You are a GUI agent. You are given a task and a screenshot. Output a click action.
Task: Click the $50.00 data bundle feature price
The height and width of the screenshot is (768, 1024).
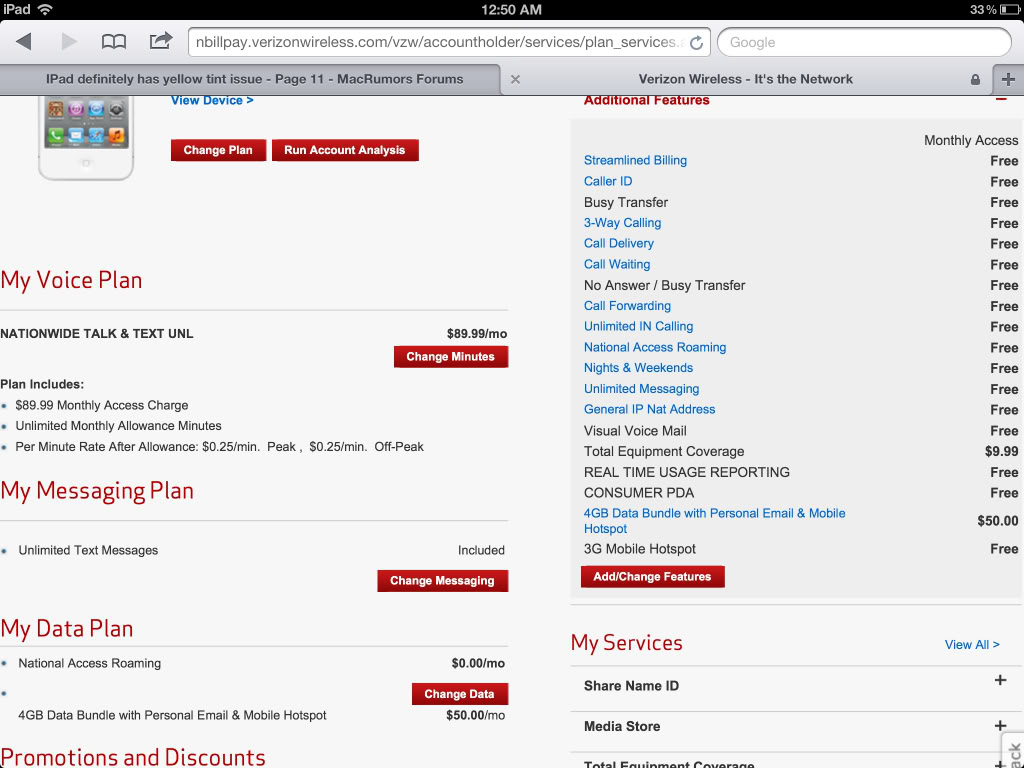[x=997, y=520]
